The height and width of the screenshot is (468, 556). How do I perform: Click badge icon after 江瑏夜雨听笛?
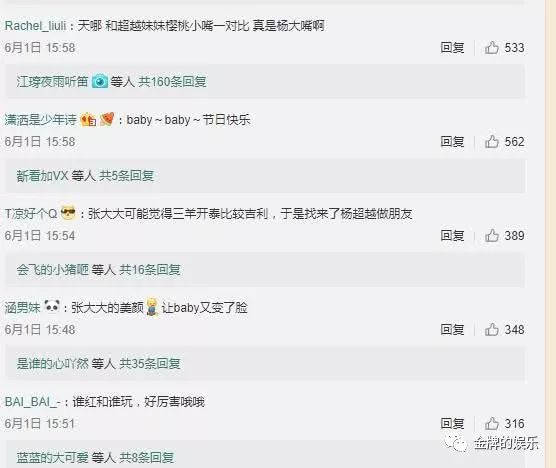100,82
